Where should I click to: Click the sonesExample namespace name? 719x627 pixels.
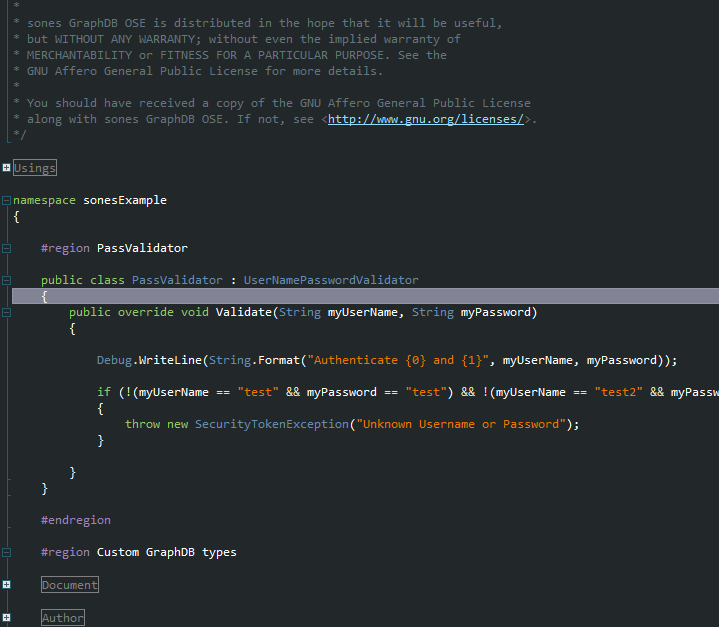tap(125, 200)
